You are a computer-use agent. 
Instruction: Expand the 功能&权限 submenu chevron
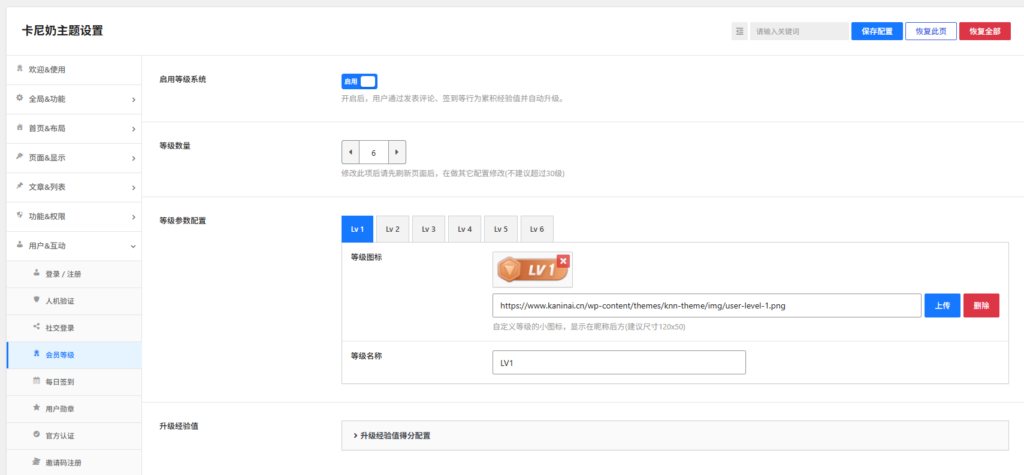pyautogui.click(x=133, y=217)
